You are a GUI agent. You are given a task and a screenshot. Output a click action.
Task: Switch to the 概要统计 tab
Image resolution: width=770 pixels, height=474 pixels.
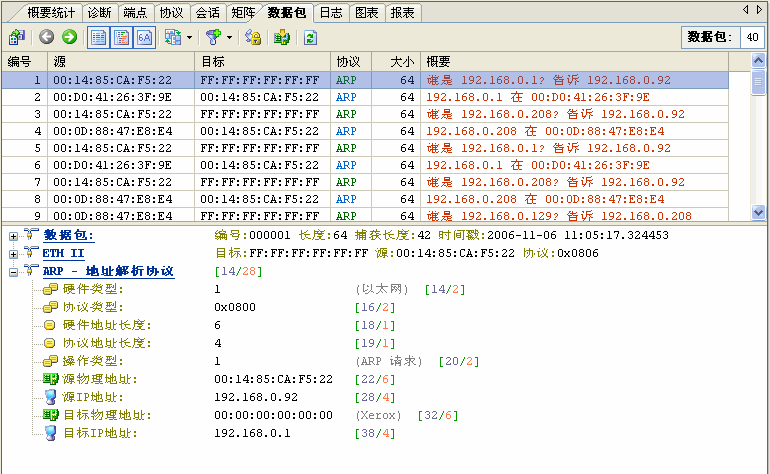click(51, 13)
